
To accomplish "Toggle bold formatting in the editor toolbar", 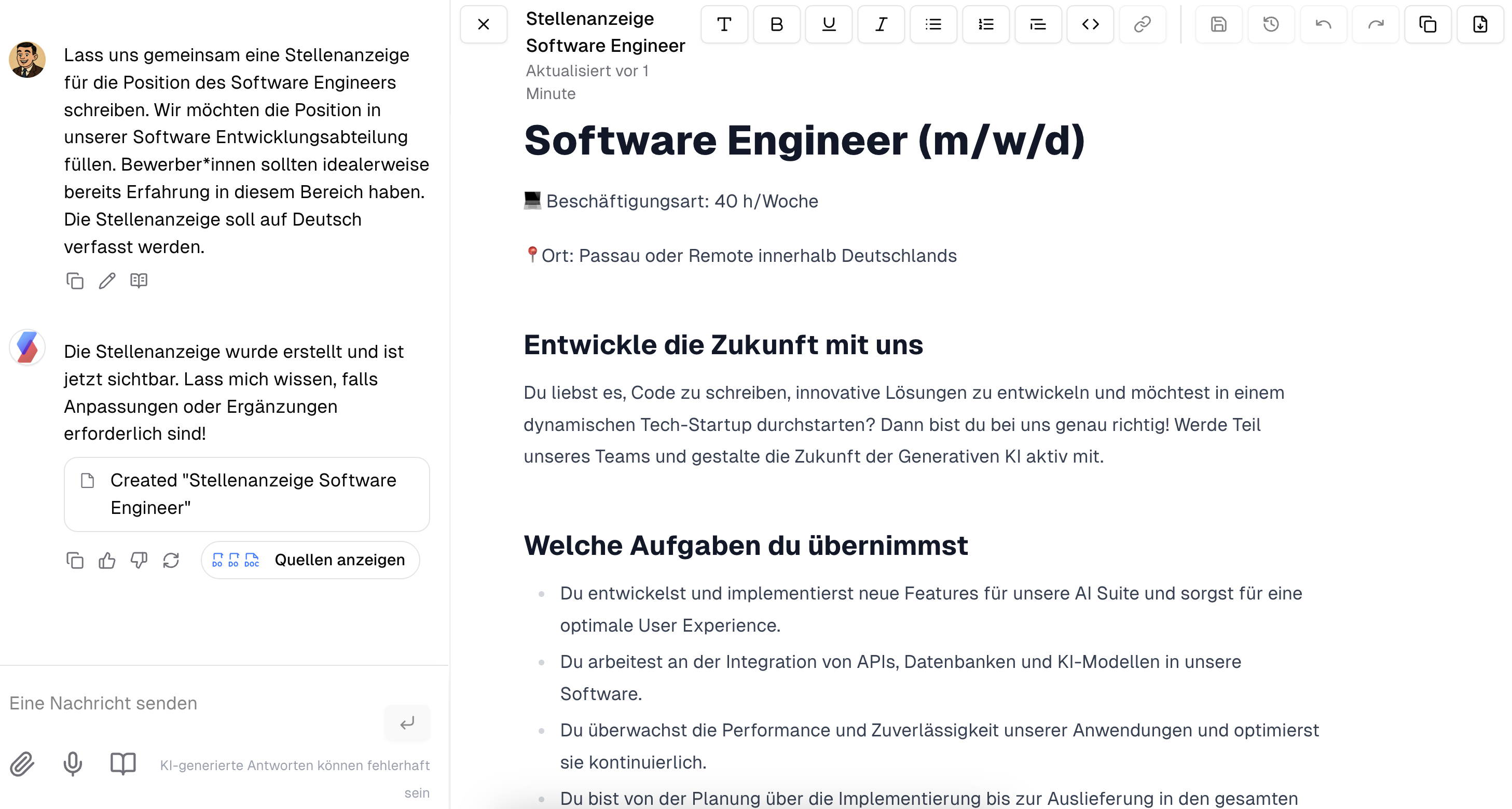I will pos(777,25).
